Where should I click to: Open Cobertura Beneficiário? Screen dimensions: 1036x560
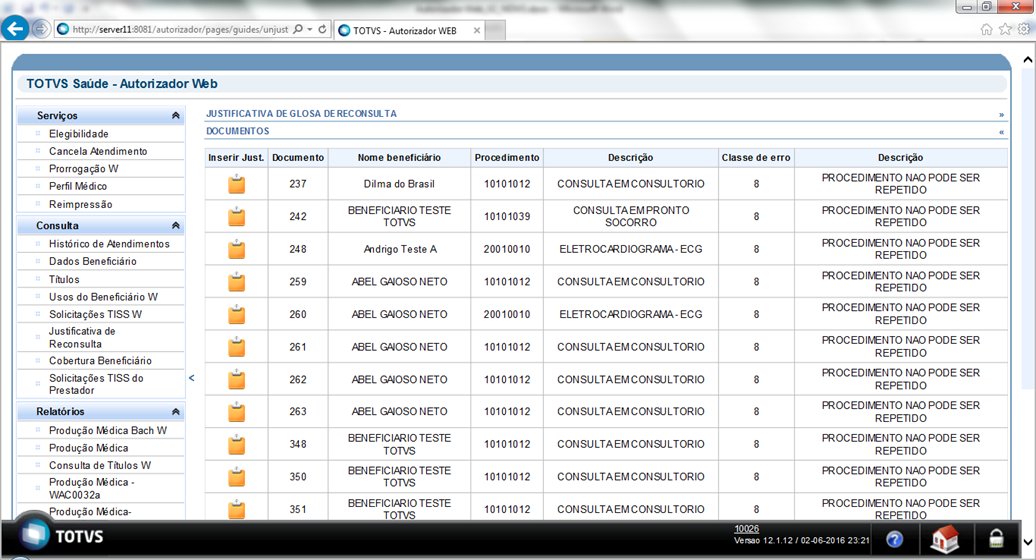click(x=100, y=361)
